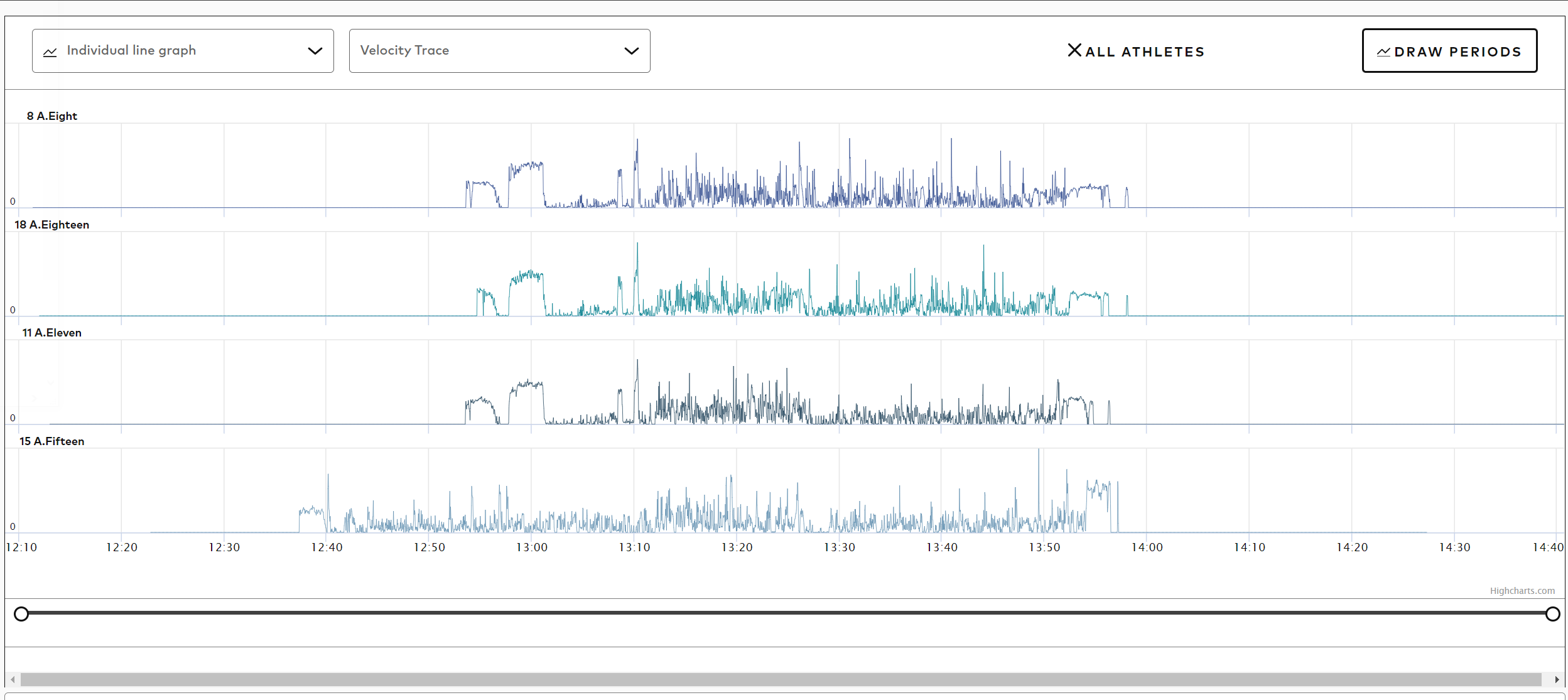
Task: Click the line chart icon inside DRAW PERIODS
Action: [x=1385, y=51]
